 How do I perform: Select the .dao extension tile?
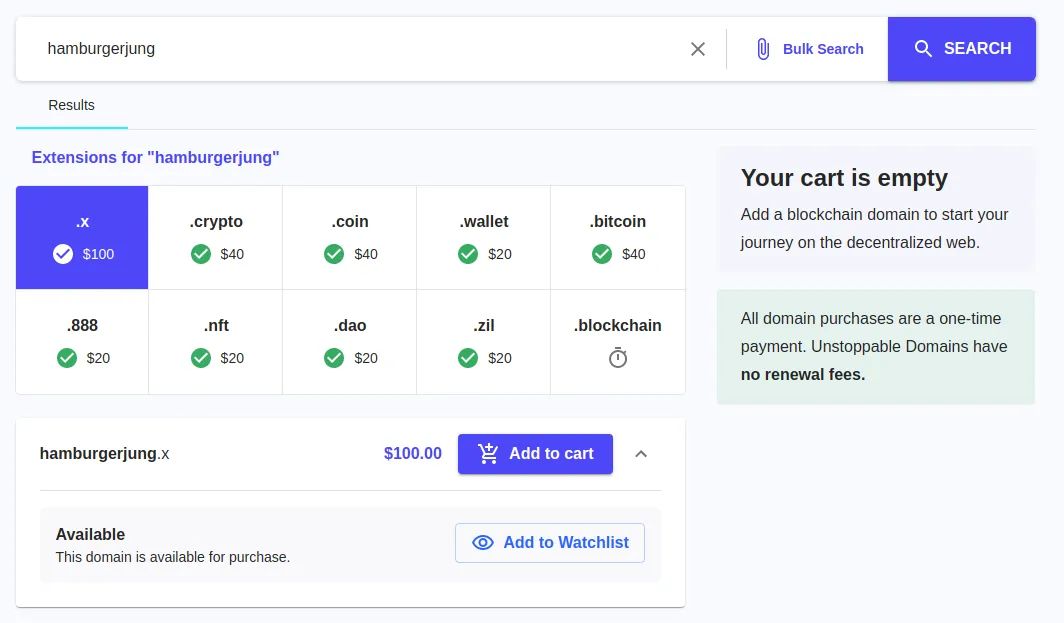click(x=349, y=342)
